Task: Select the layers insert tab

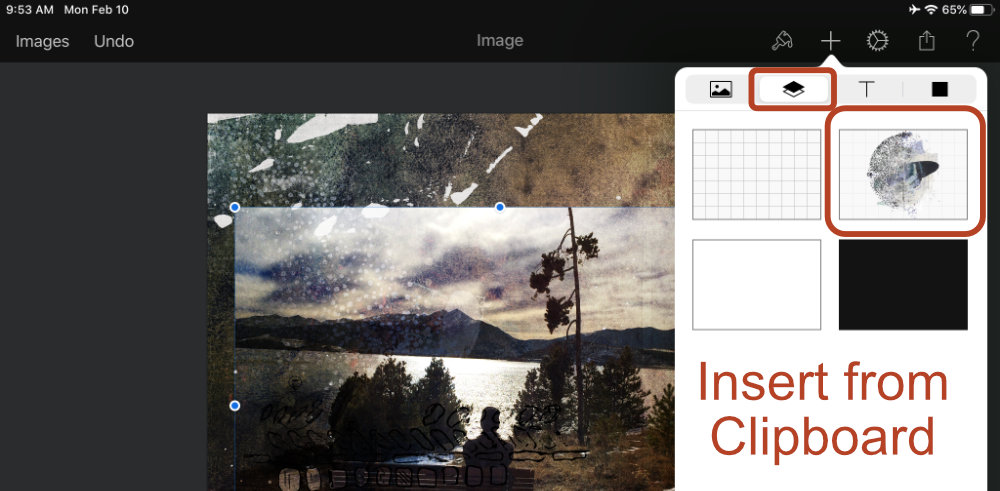Action: click(793, 89)
